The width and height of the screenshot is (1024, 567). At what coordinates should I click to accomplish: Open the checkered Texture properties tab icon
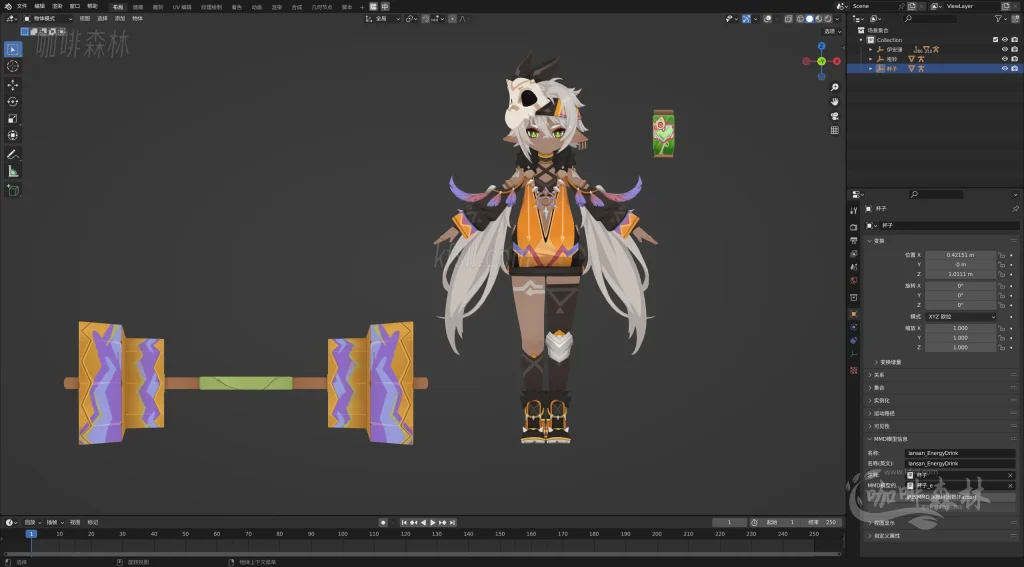(854, 370)
